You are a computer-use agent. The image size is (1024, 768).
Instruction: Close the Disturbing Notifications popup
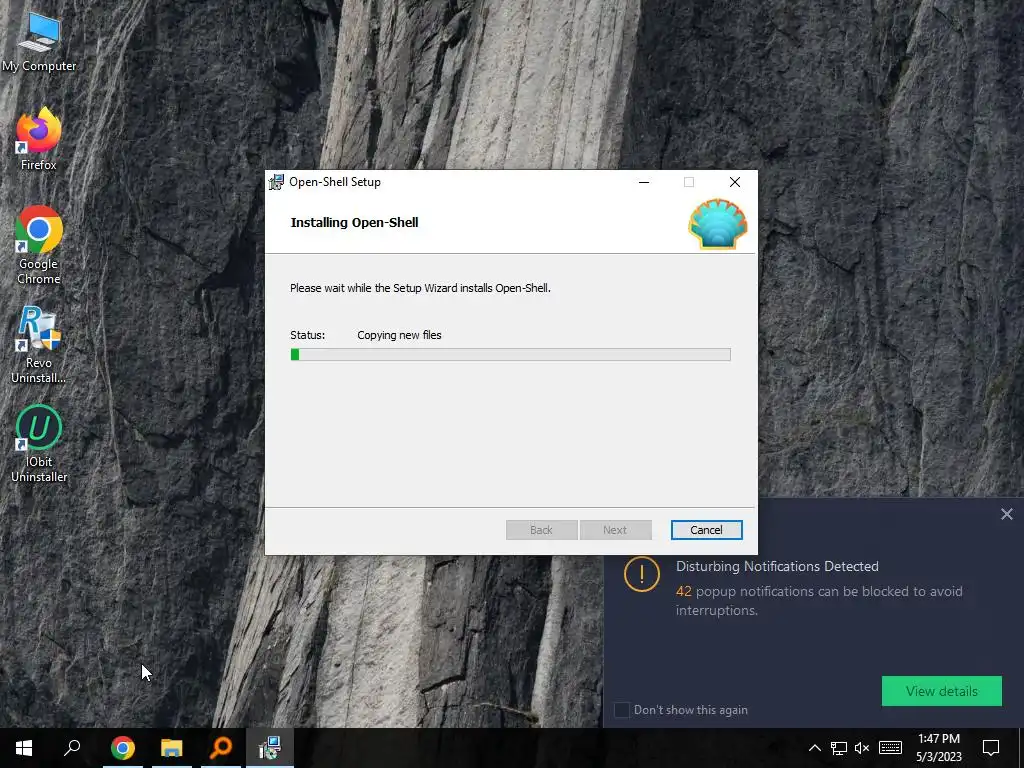pos(1006,515)
